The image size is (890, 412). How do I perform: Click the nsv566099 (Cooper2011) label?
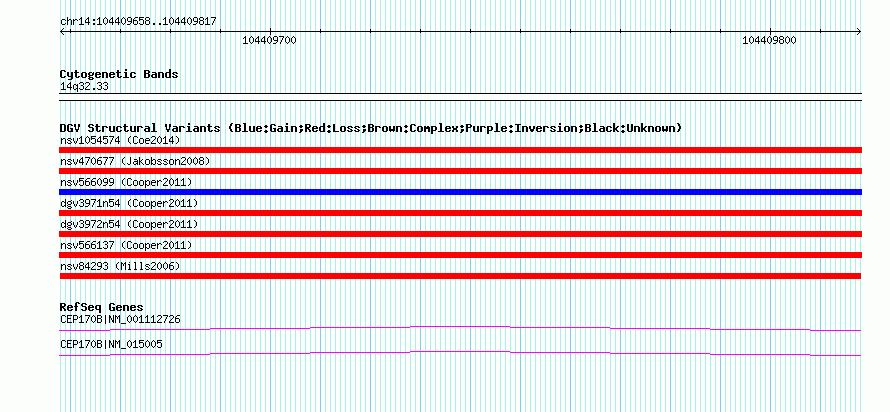click(x=126, y=182)
